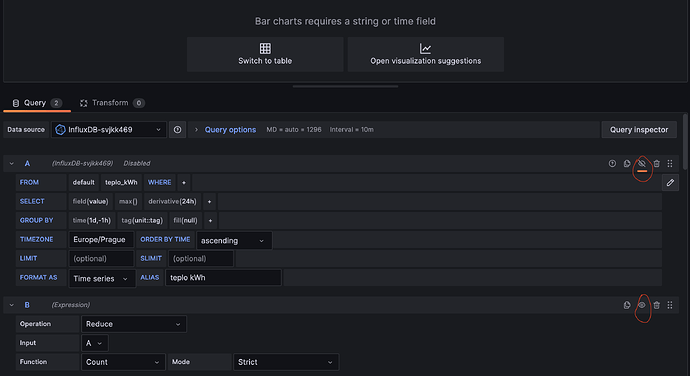
Task: Click the time(1d,-1h) group segment
Action: pyautogui.click(x=92, y=220)
